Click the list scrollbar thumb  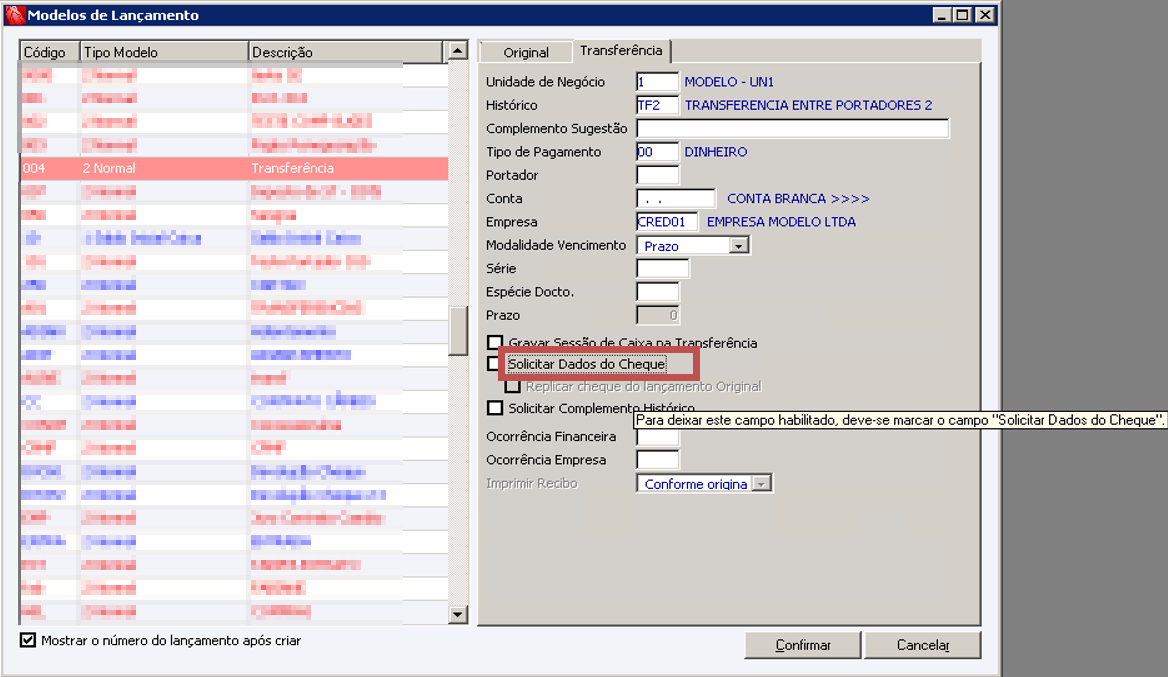coord(457,331)
